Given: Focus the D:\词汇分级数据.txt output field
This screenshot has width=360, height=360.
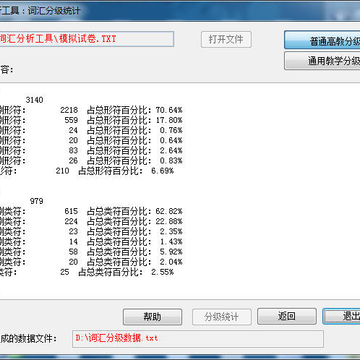Looking at the screenshot, I should (198, 339).
